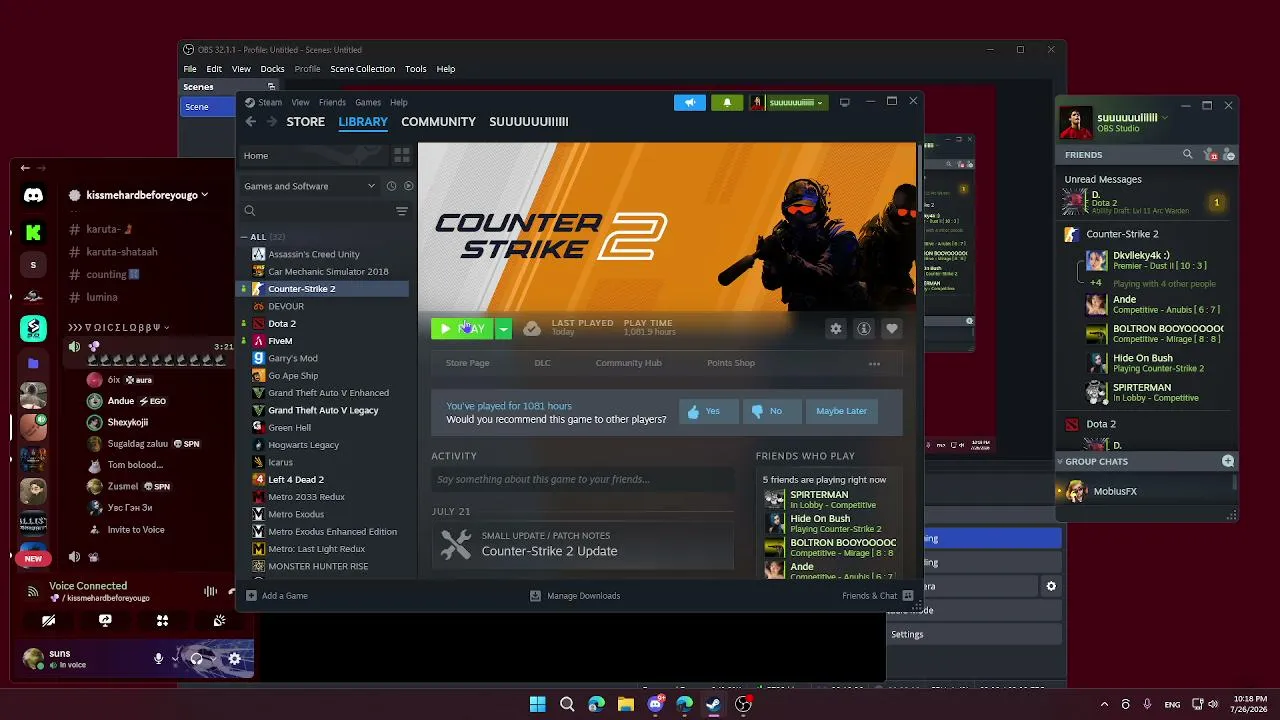
Task: Collapse the Discord voice category header
Action: 118,327
